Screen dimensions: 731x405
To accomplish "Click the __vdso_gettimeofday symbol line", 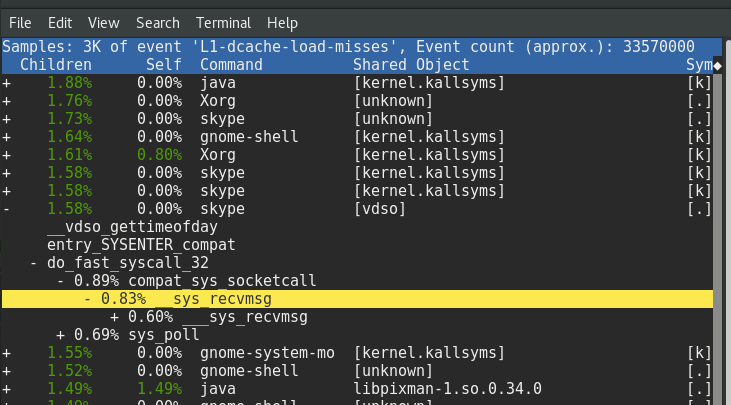I will (x=125, y=226).
